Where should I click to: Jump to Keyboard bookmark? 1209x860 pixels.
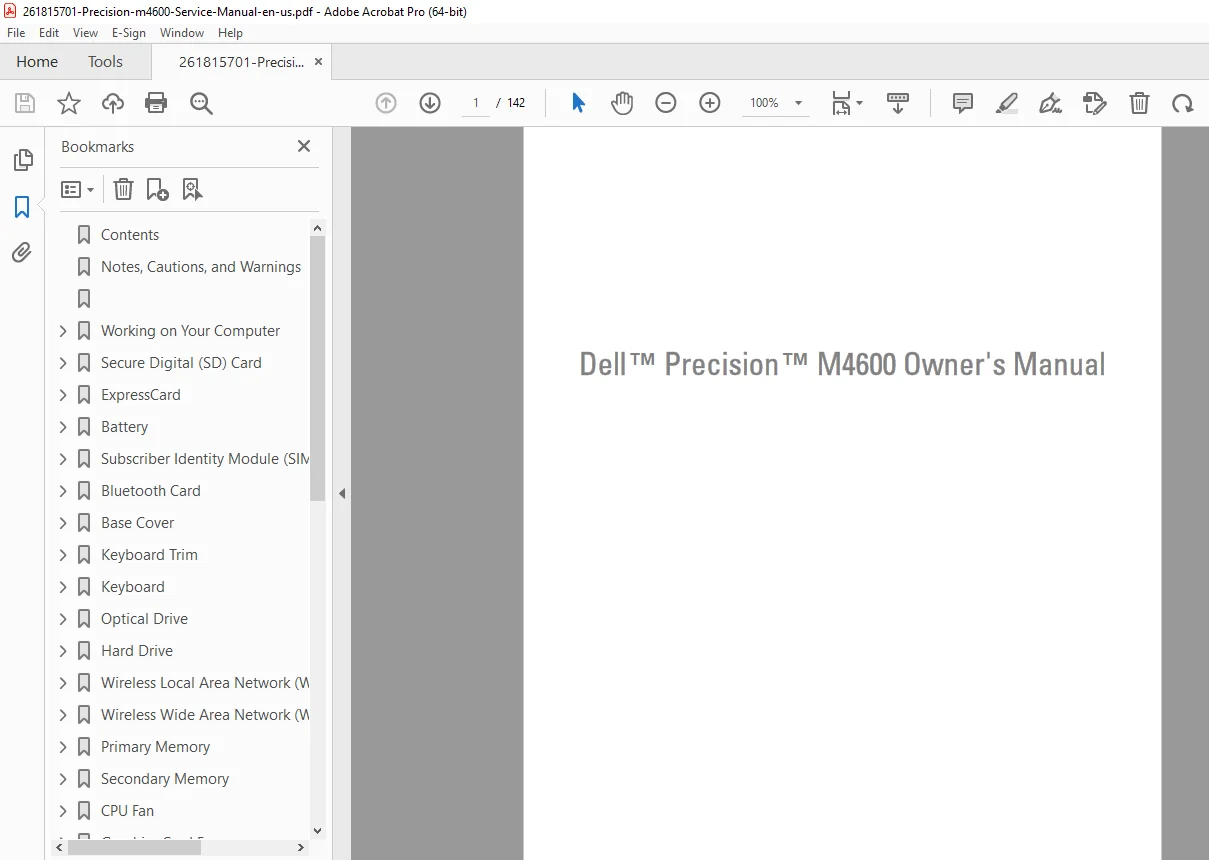point(133,587)
